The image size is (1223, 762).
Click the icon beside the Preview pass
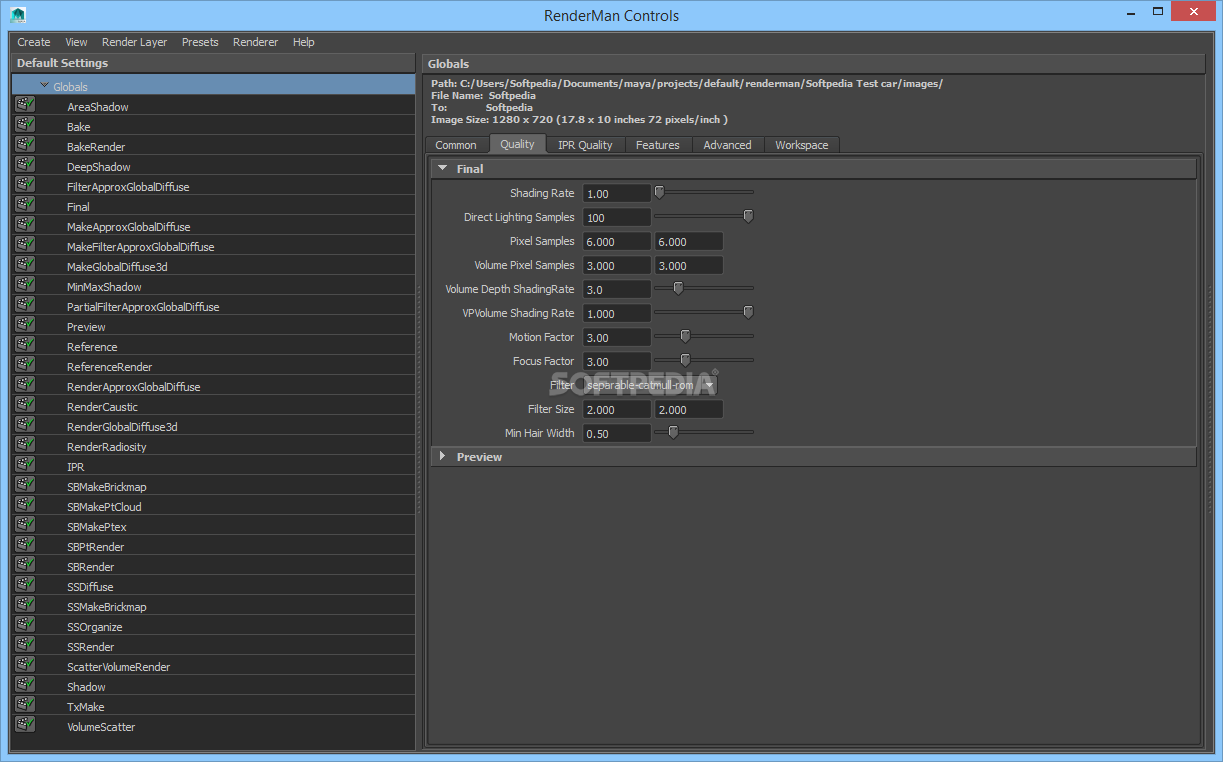(x=25, y=325)
